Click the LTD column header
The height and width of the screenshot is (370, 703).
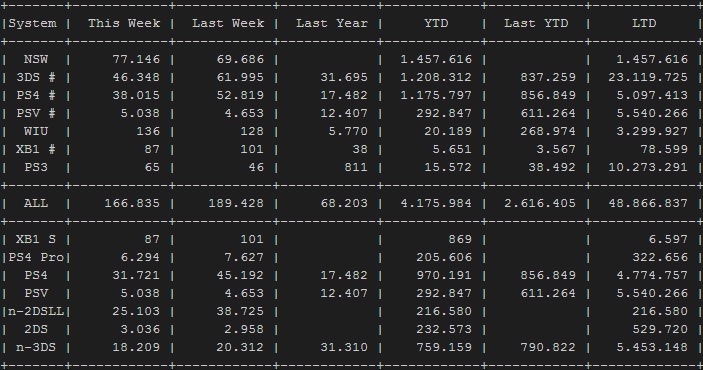[x=644, y=23]
